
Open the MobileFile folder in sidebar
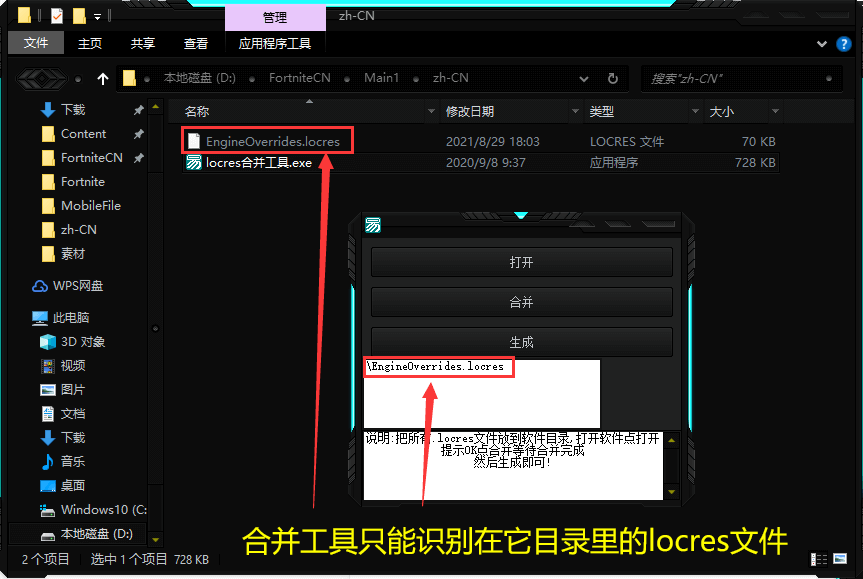(91, 206)
